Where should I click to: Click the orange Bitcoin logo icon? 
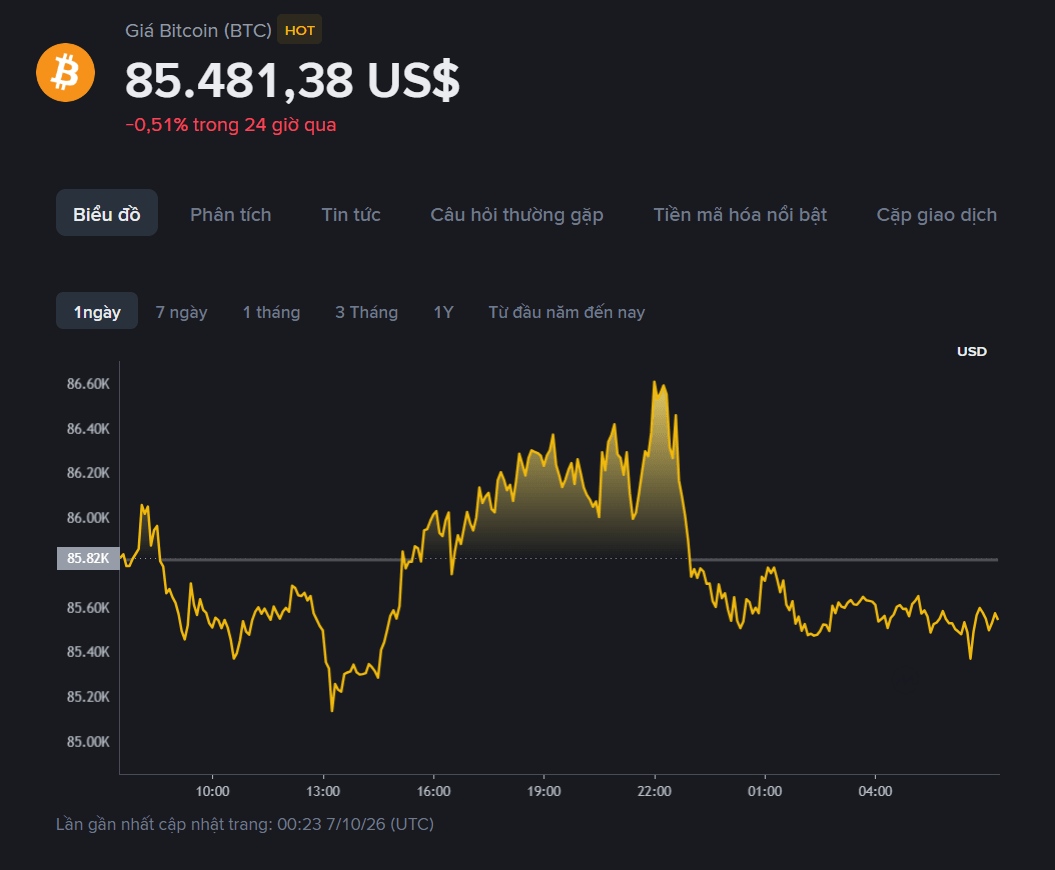[x=65, y=73]
